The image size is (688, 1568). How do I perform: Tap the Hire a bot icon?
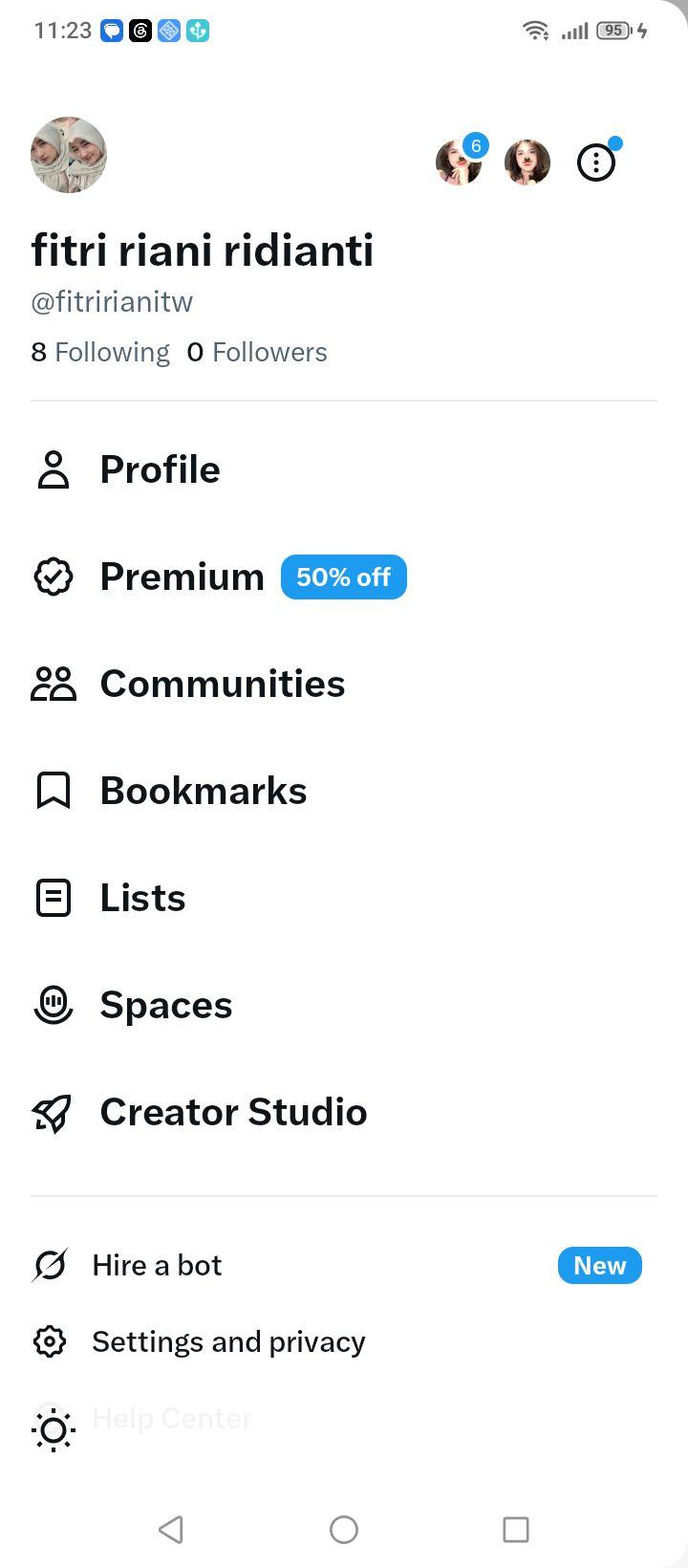[x=50, y=1266]
